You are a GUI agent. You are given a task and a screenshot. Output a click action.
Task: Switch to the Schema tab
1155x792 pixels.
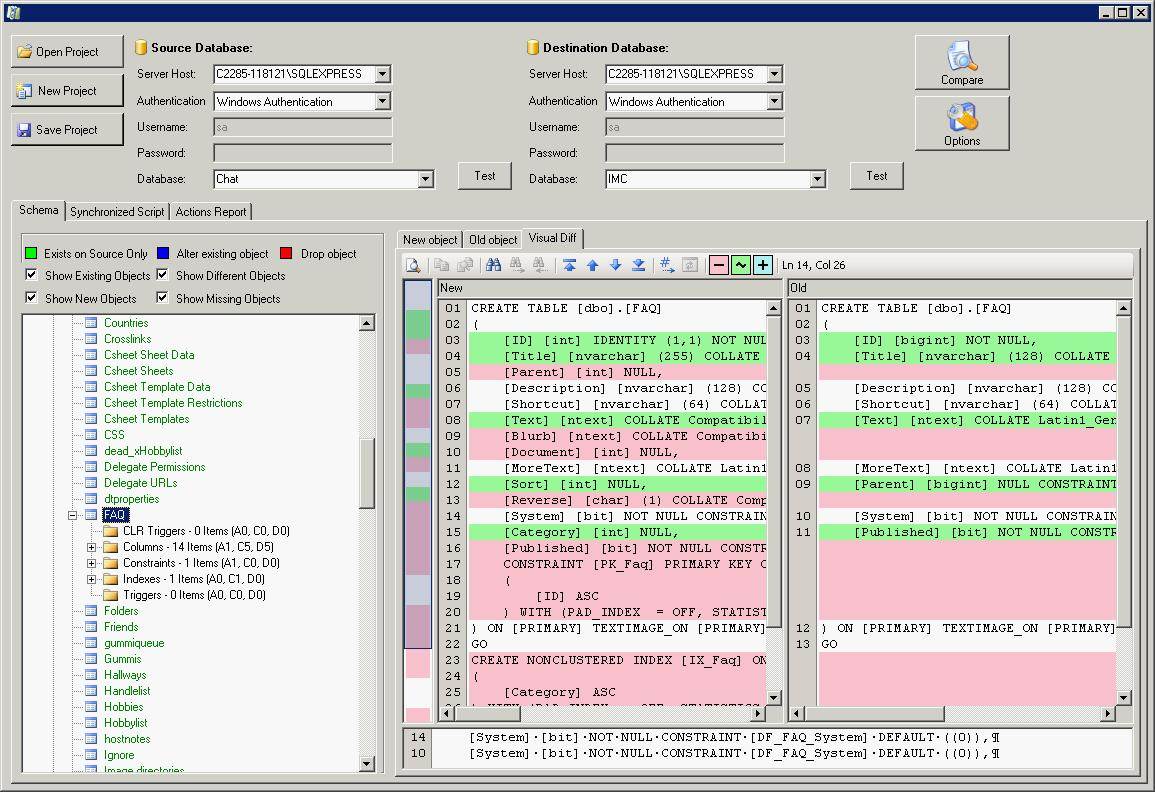(38, 210)
